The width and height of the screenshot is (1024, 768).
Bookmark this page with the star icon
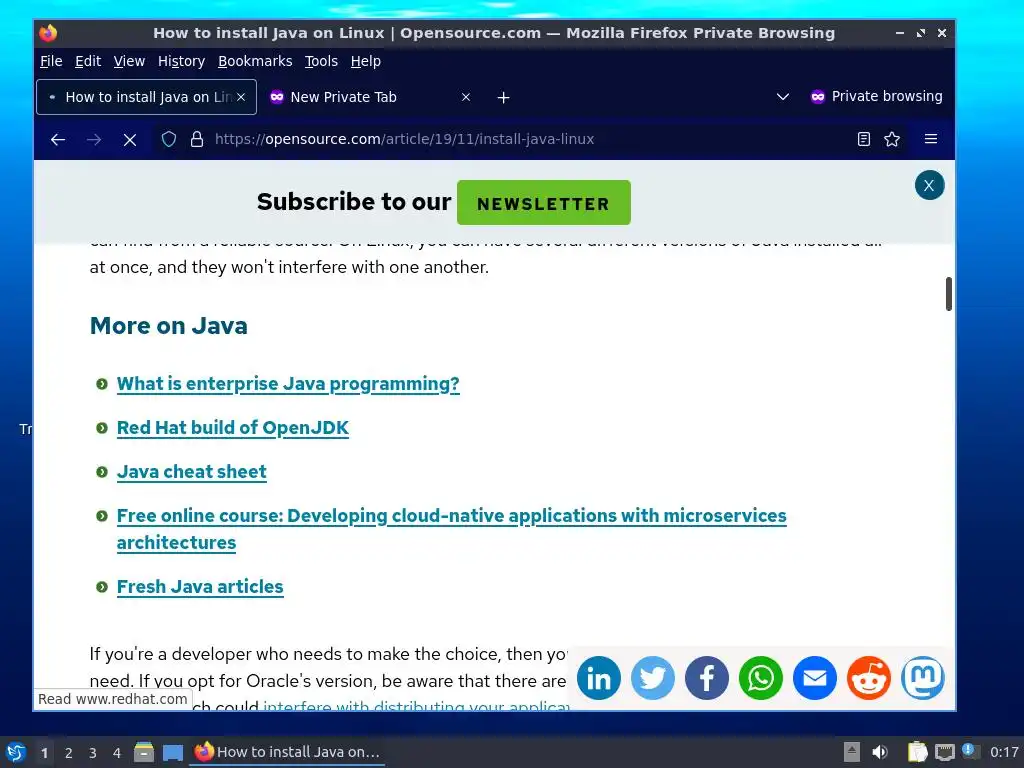pyautogui.click(x=892, y=139)
